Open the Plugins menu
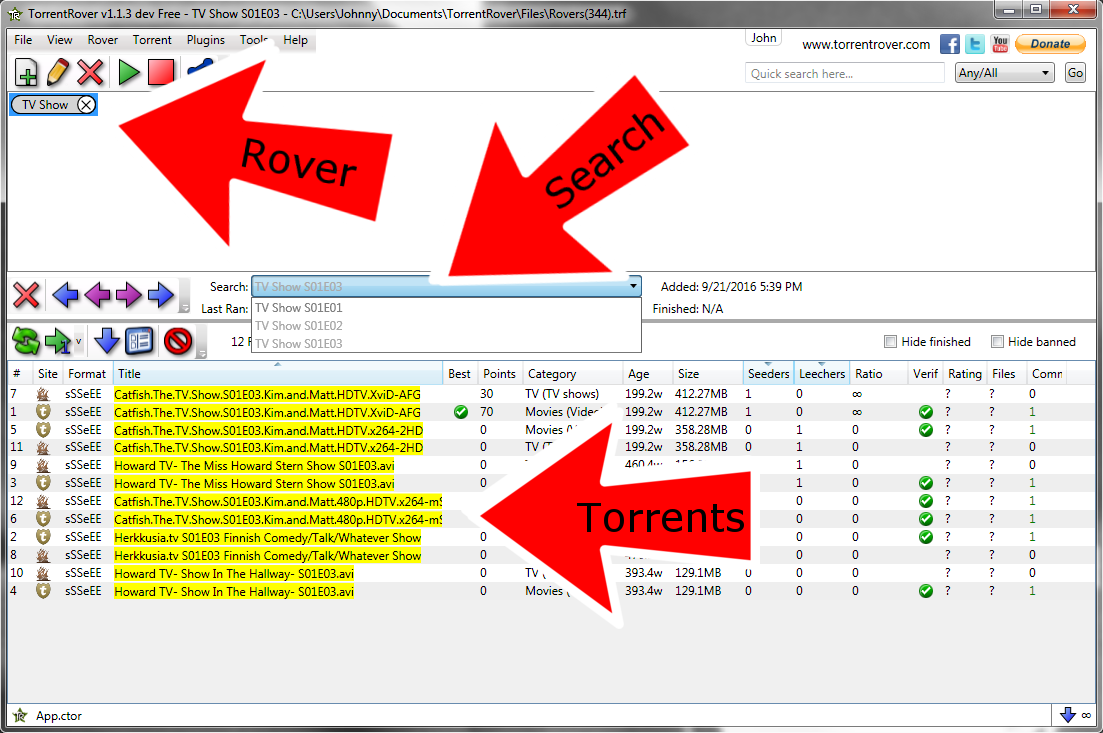The width and height of the screenshot is (1103, 733). (x=205, y=40)
